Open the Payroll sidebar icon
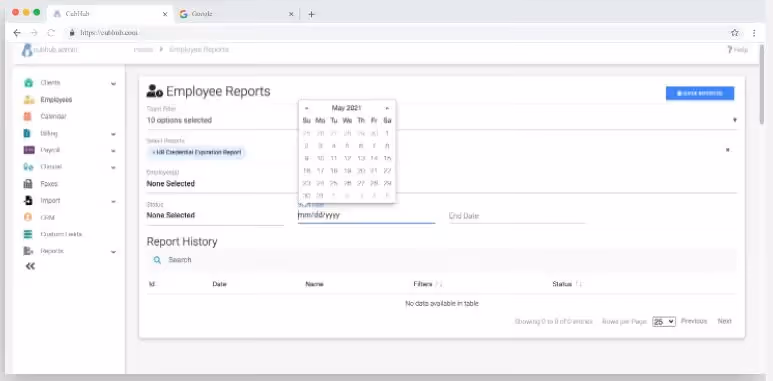 29,150
